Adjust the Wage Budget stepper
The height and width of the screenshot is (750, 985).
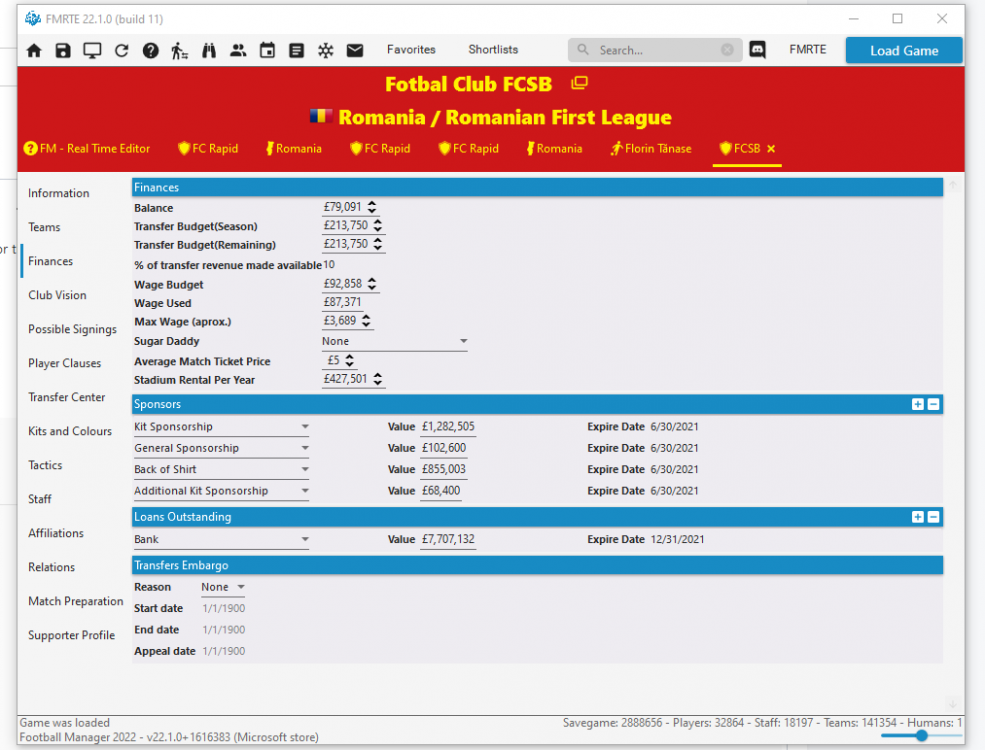(372, 284)
